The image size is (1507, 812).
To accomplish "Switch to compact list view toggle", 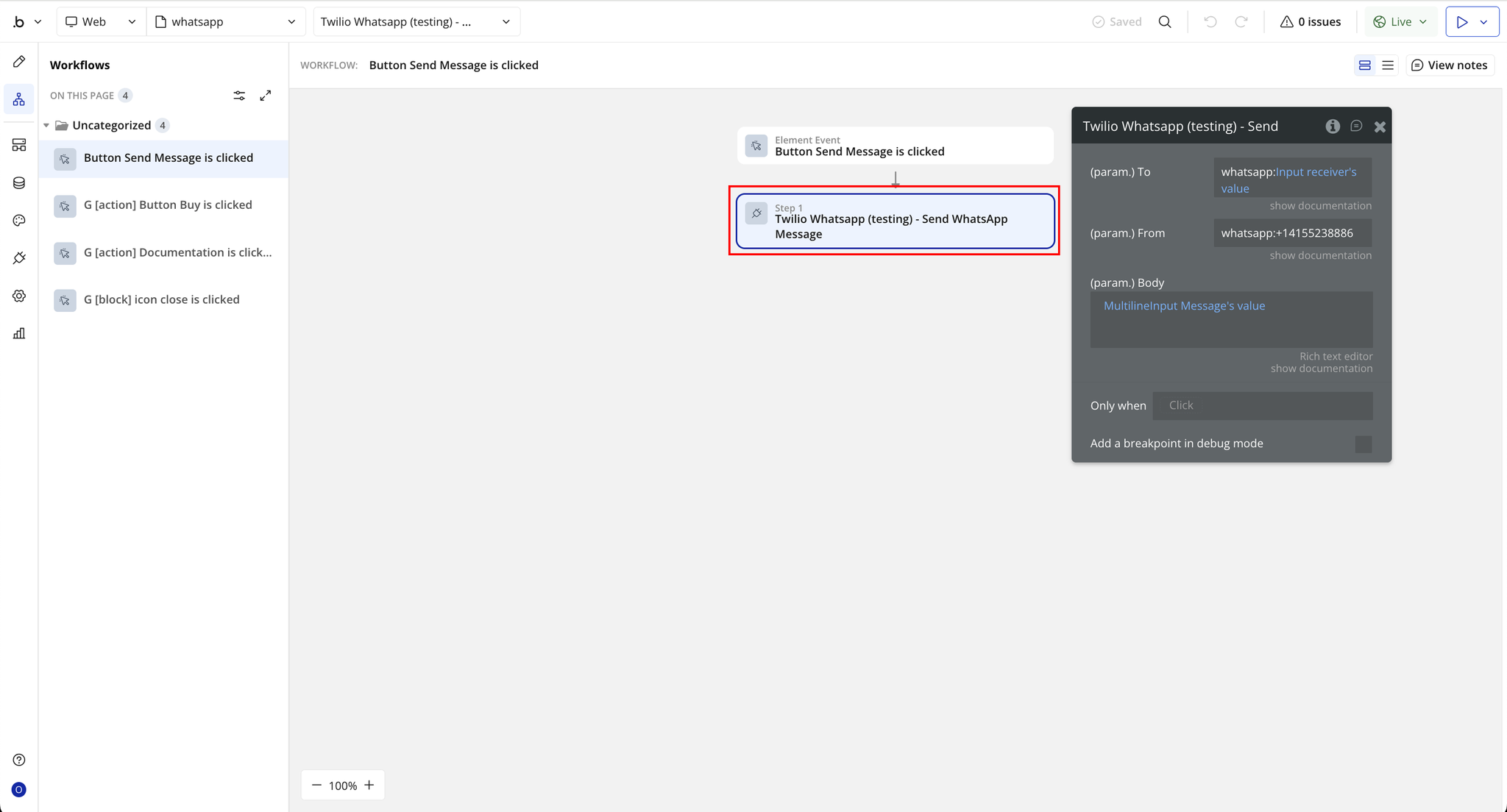I will [1388, 65].
